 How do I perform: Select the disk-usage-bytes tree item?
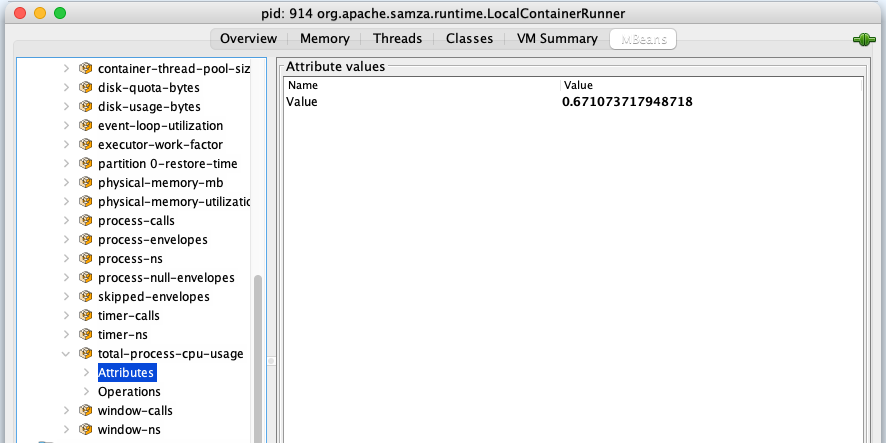click(149, 106)
